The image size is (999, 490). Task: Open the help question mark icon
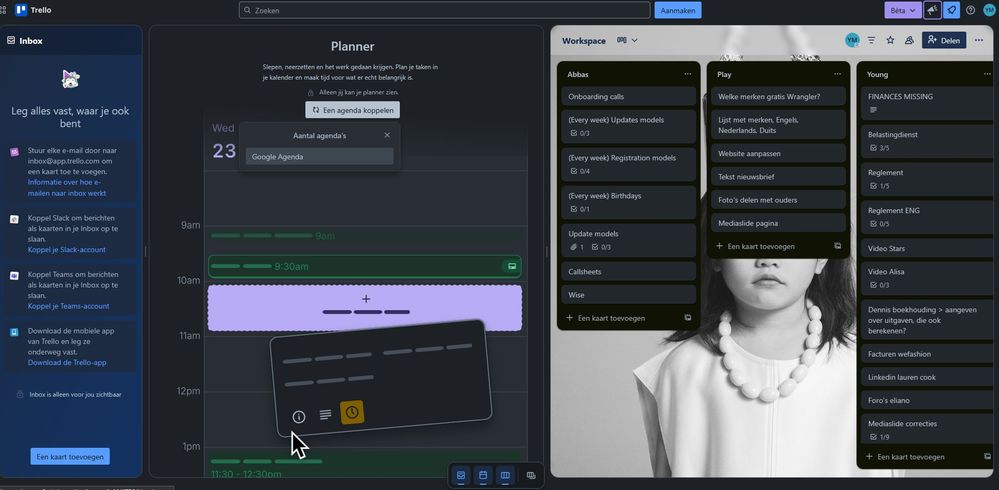coord(970,10)
